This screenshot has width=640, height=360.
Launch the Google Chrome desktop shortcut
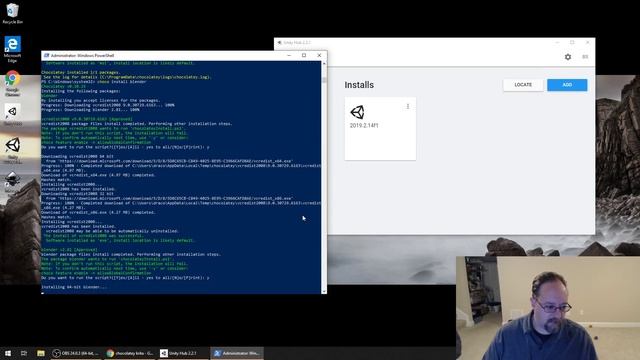(12, 83)
